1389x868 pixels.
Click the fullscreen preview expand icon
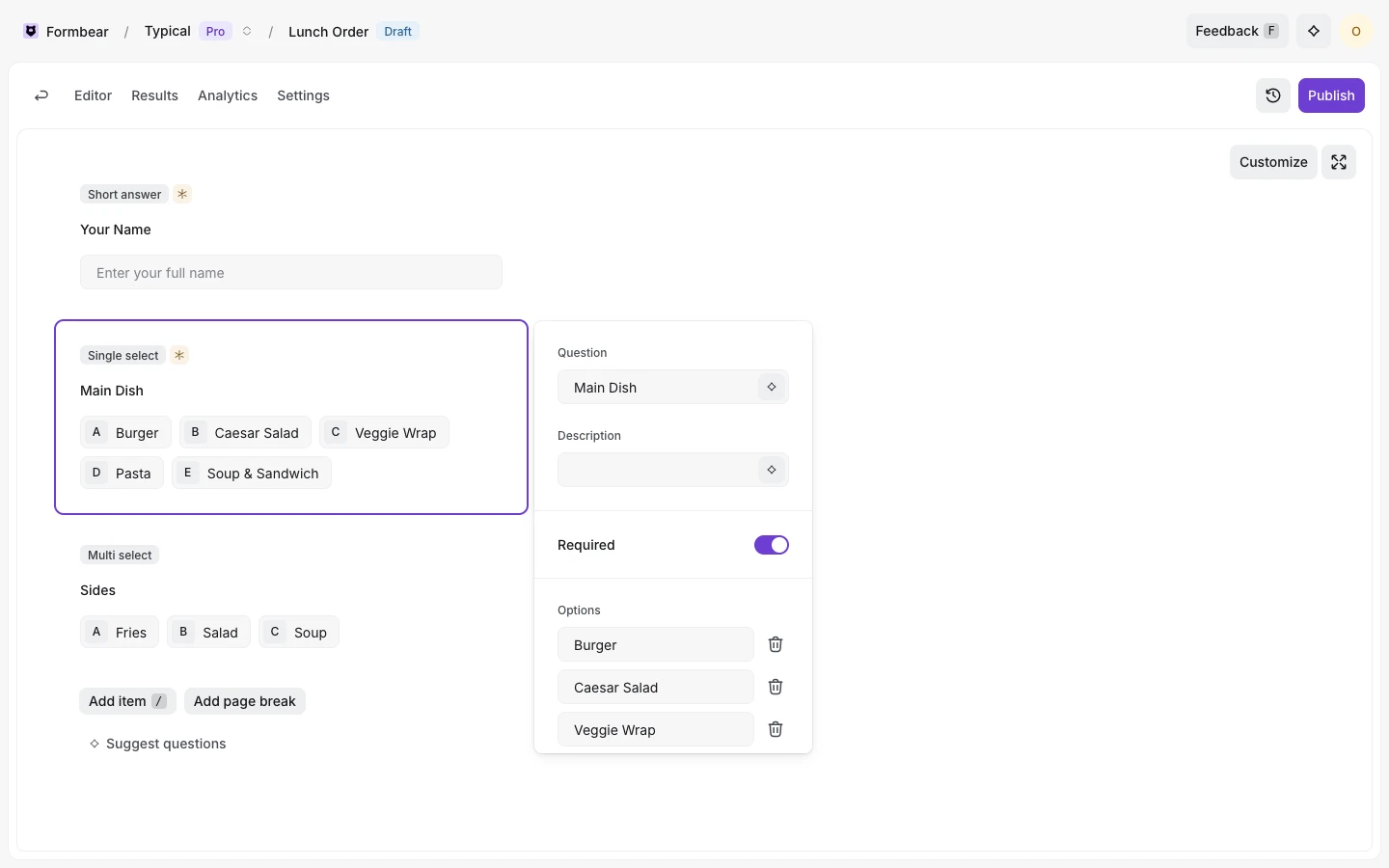tap(1339, 162)
